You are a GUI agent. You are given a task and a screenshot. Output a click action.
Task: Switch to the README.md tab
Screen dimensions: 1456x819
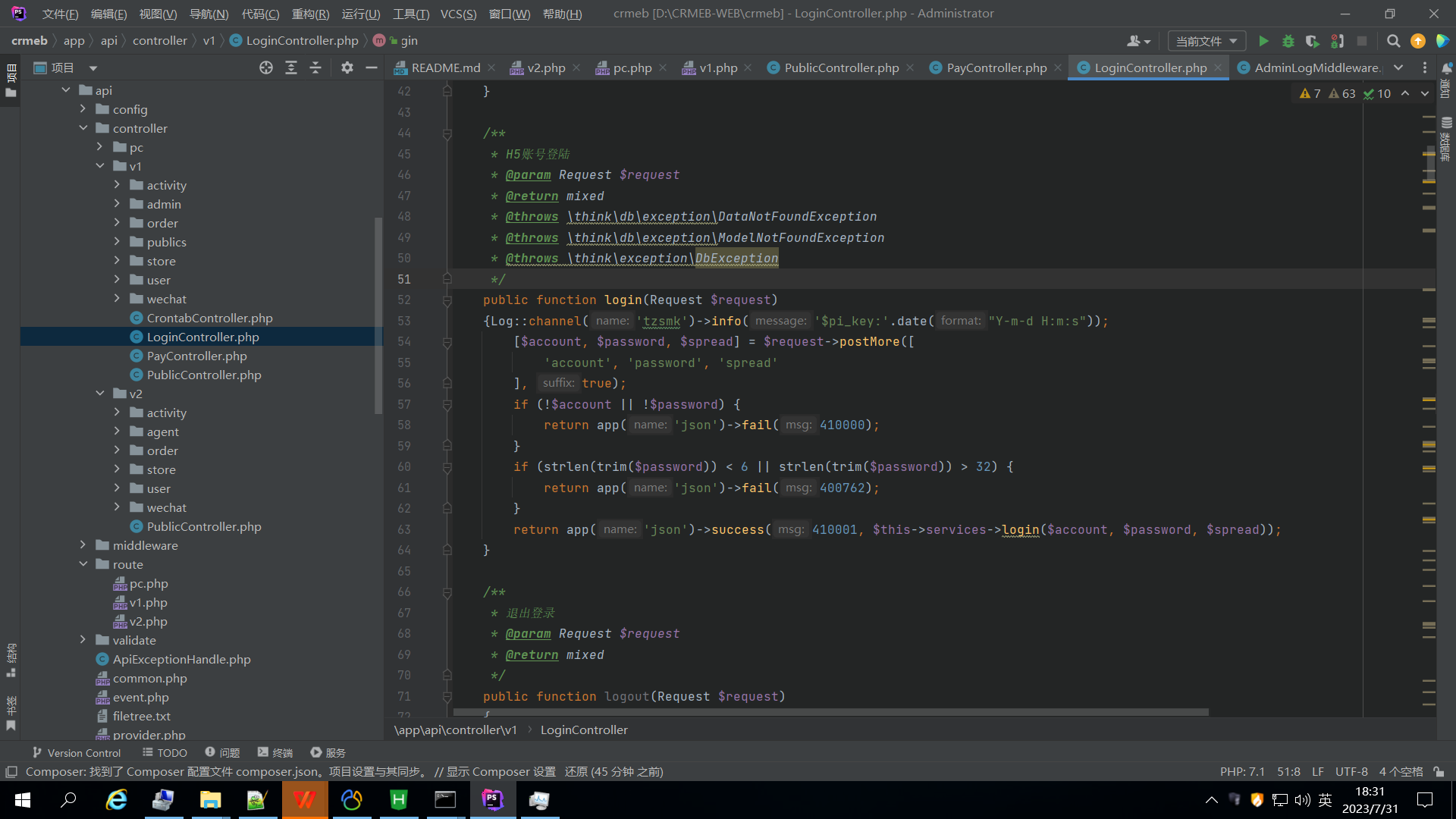[446, 67]
